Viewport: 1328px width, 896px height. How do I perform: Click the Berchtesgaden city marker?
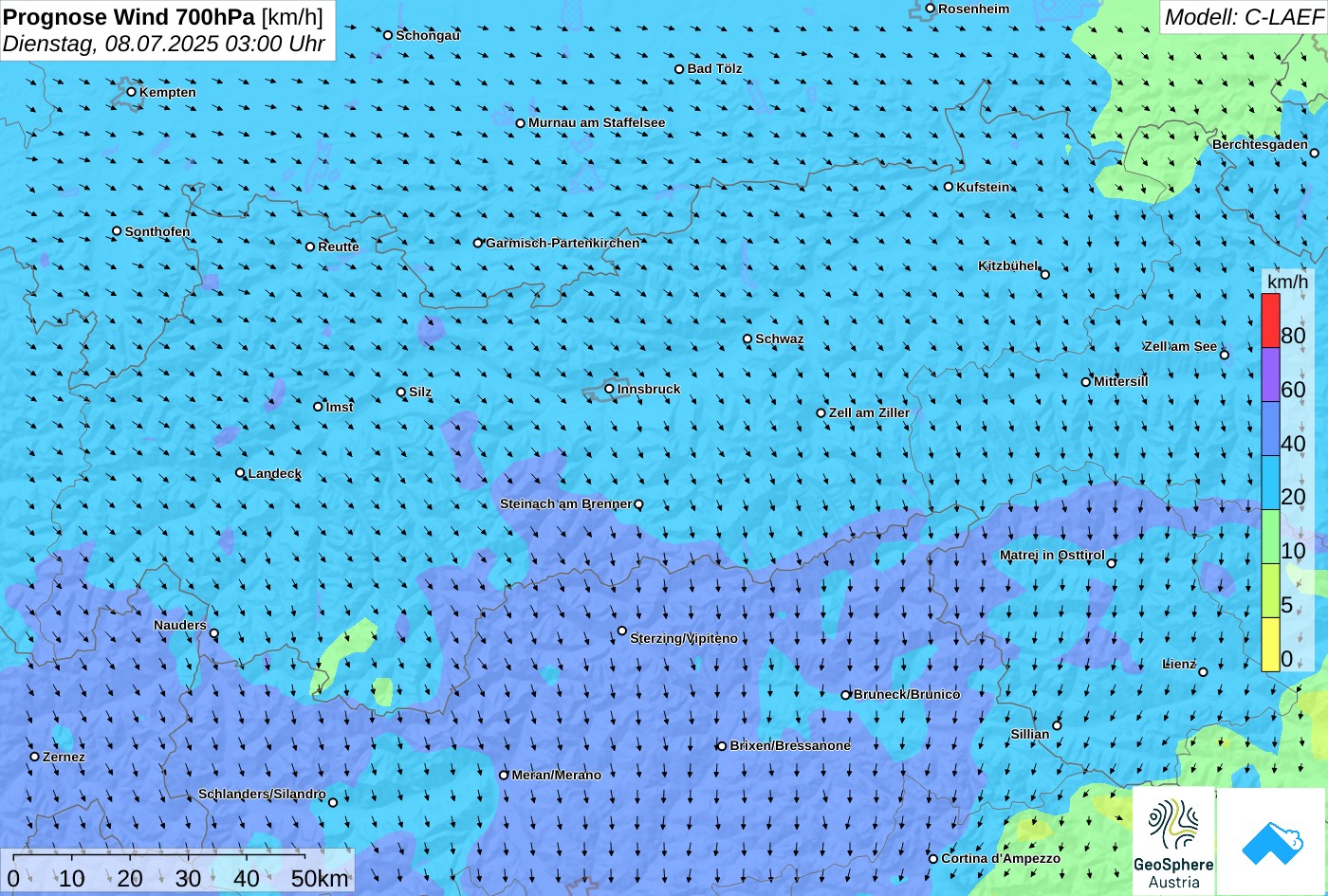1315,153
